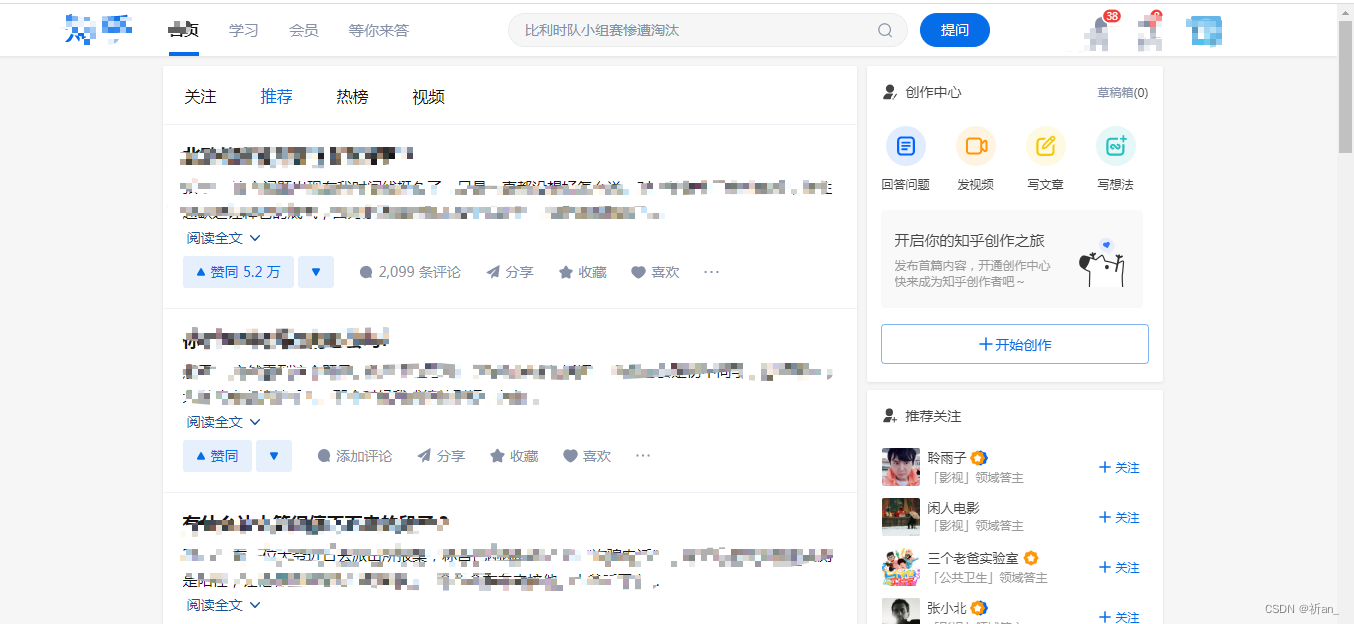This screenshot has height=624, width=1354.
Task: Open the 张小北 avatar
Action: pos(901,611)
